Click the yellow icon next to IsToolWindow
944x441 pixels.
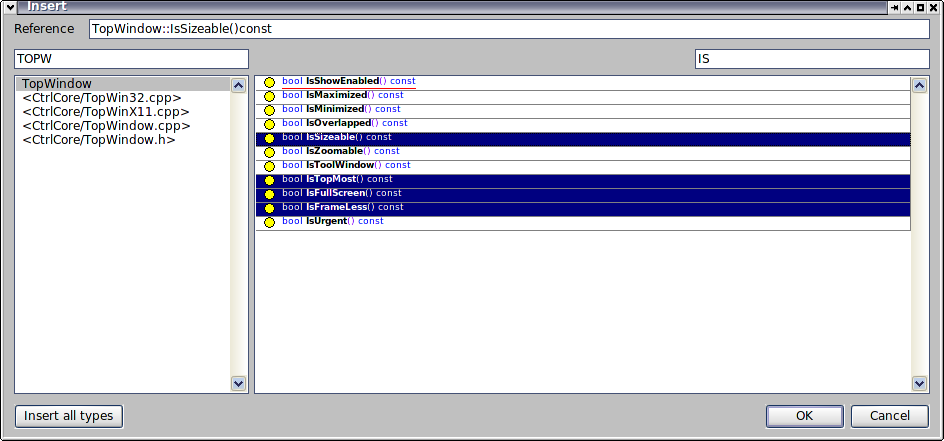tap(269, 166)
